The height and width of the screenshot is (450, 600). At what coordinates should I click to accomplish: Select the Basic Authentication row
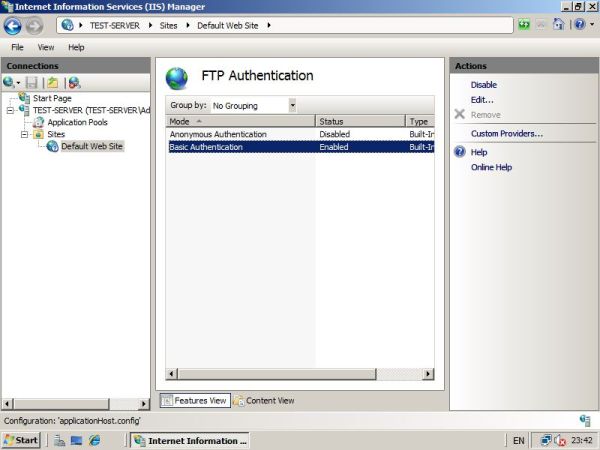coord(301,147)
